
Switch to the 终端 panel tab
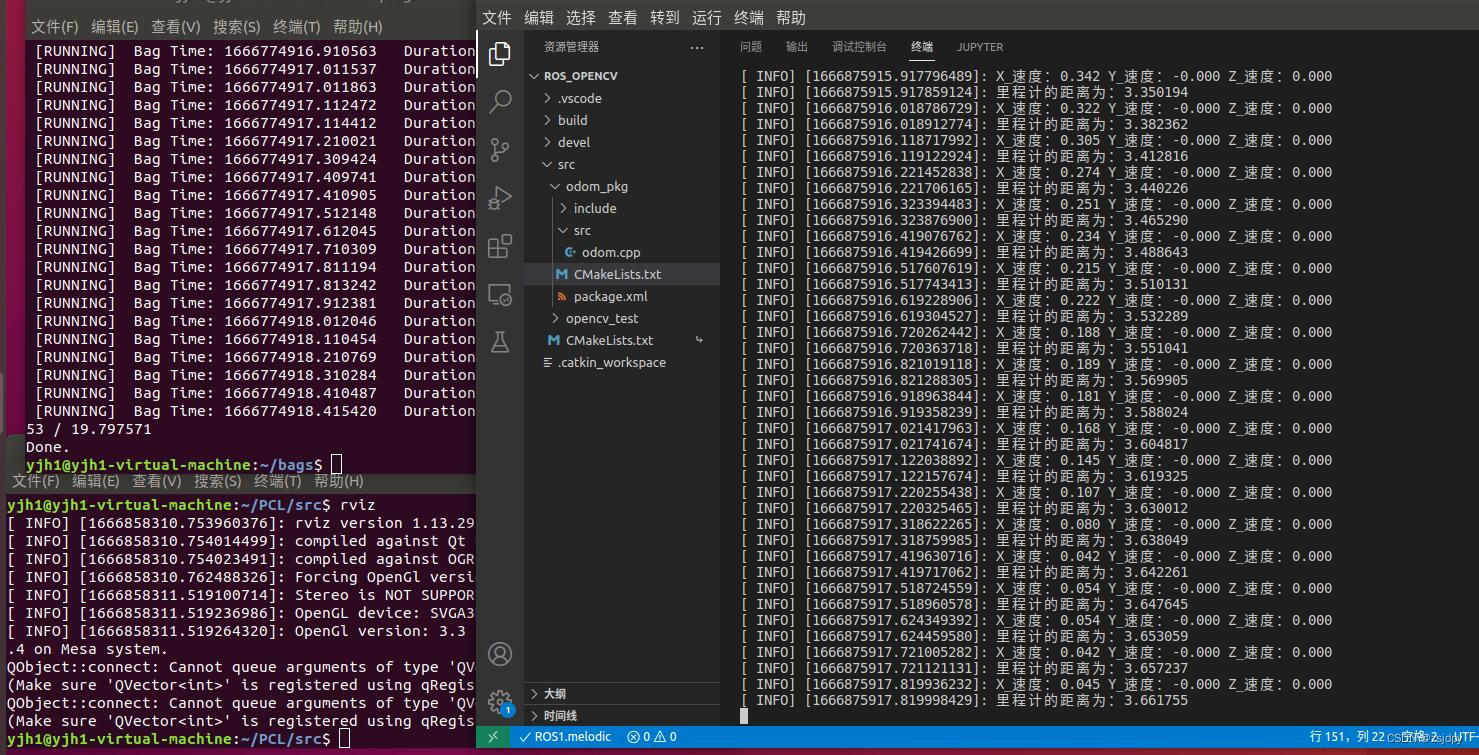tap(922, 47)
